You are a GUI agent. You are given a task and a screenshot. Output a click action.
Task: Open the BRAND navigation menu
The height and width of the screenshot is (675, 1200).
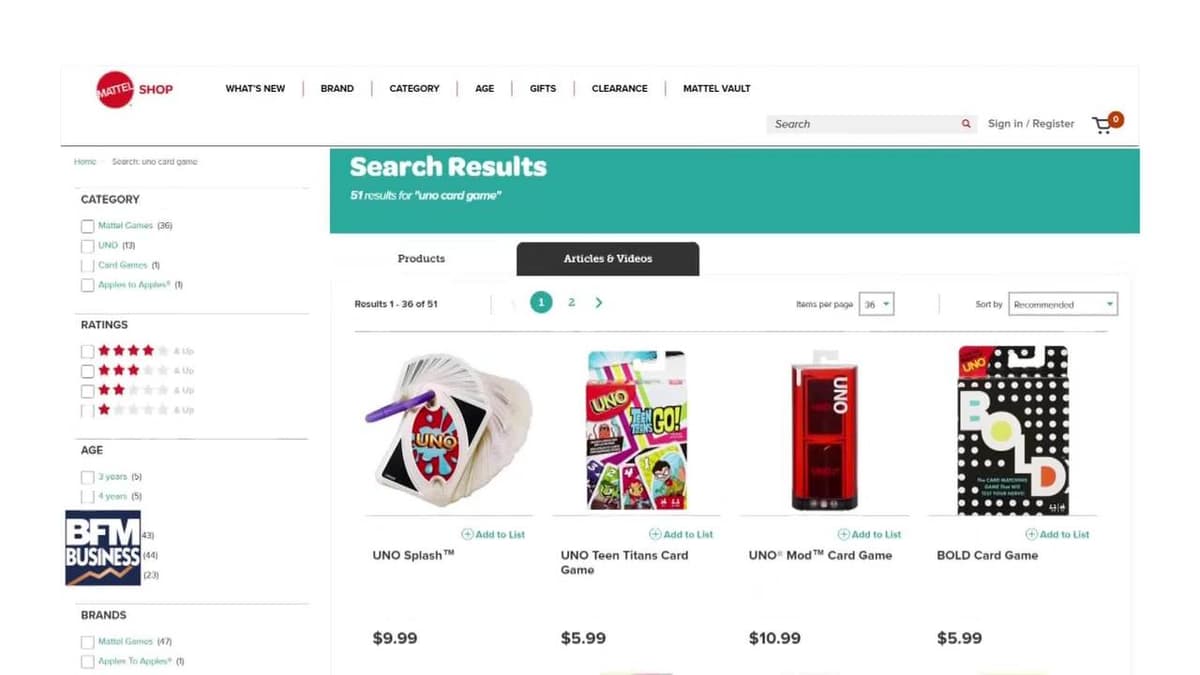click(337, 88)
